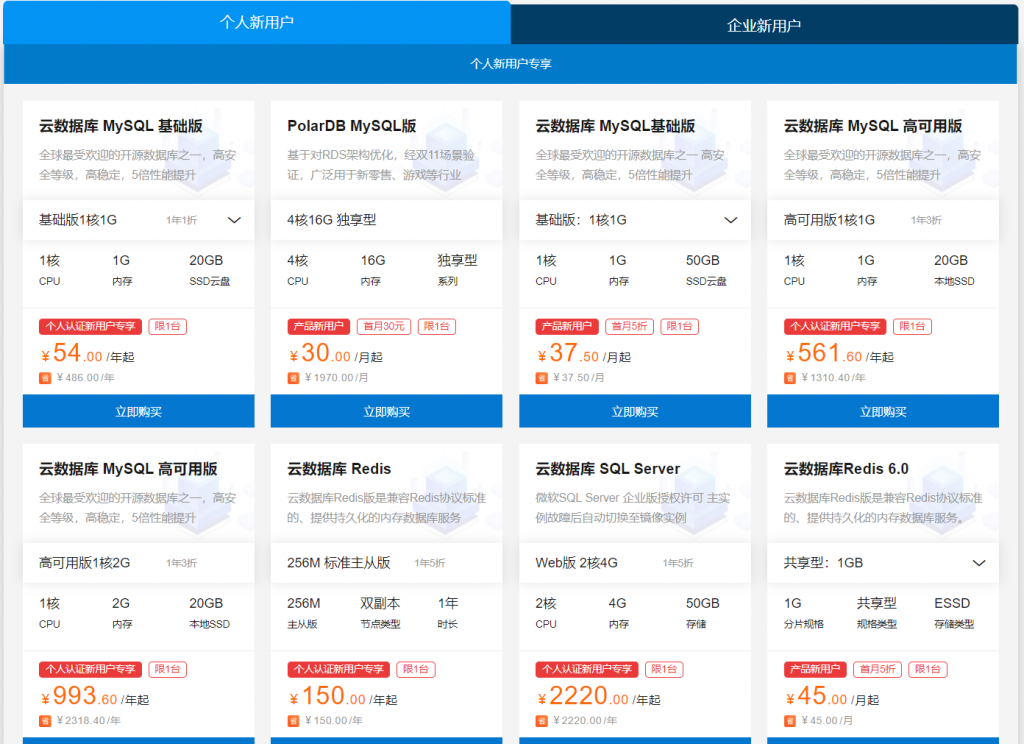Click the 省 savings icon next to ¥2318.40/年
1024x744 pixels.
click(x=45, y=721)
